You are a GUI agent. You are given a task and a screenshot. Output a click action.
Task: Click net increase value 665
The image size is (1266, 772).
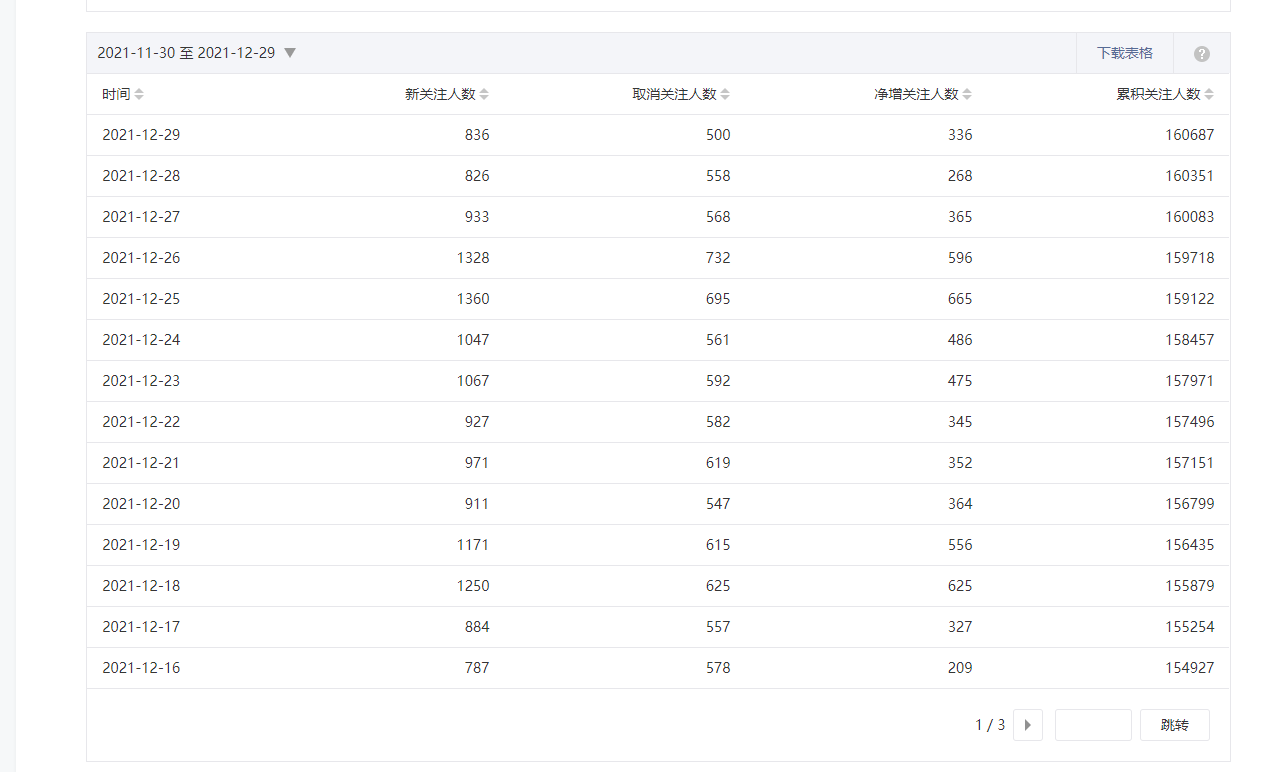click(960, 299)
